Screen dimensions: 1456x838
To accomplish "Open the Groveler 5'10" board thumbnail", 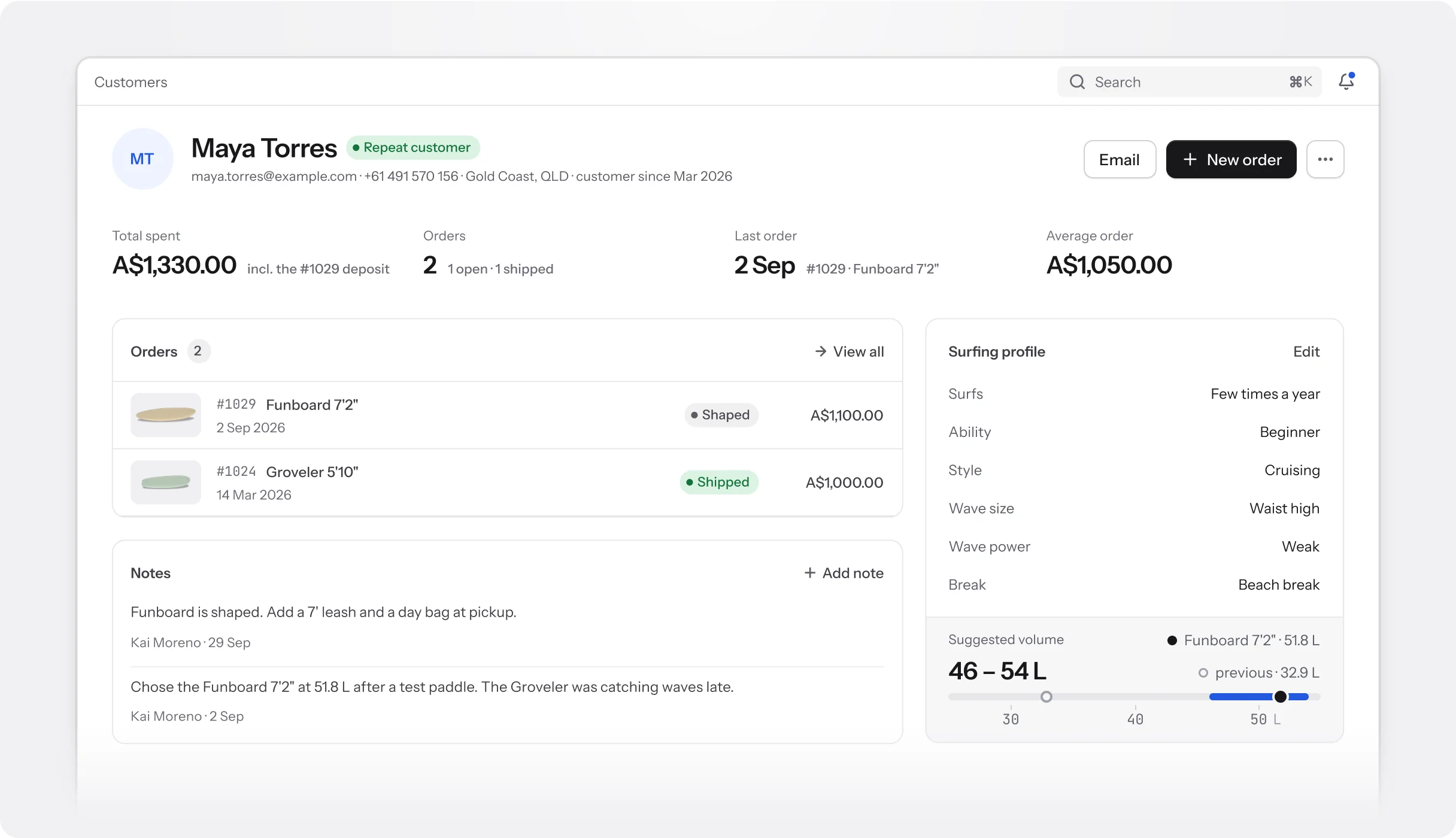I will (x=166, y=482).
